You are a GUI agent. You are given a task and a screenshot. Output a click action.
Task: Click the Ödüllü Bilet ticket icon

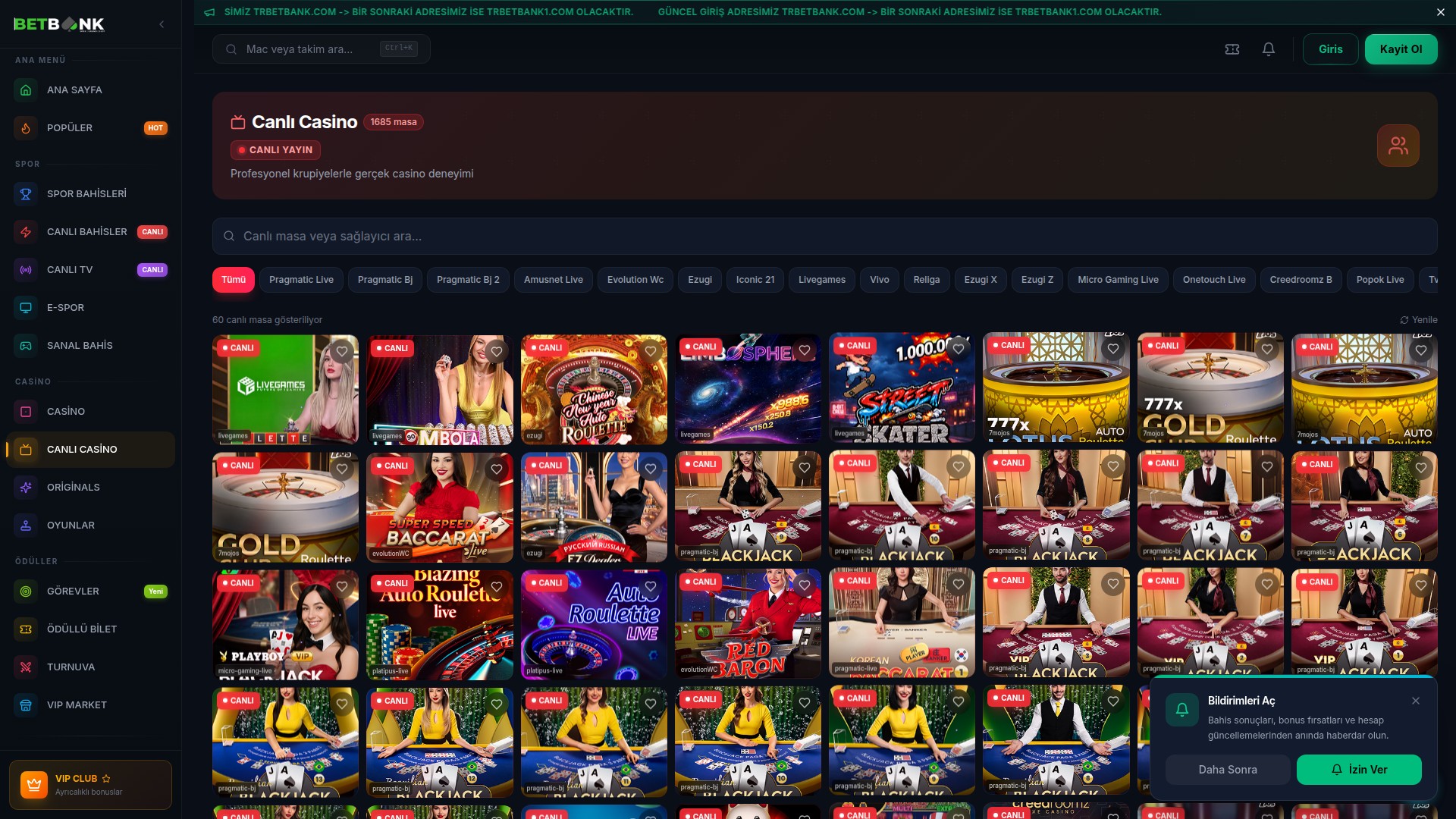click(x=25, y=629)
